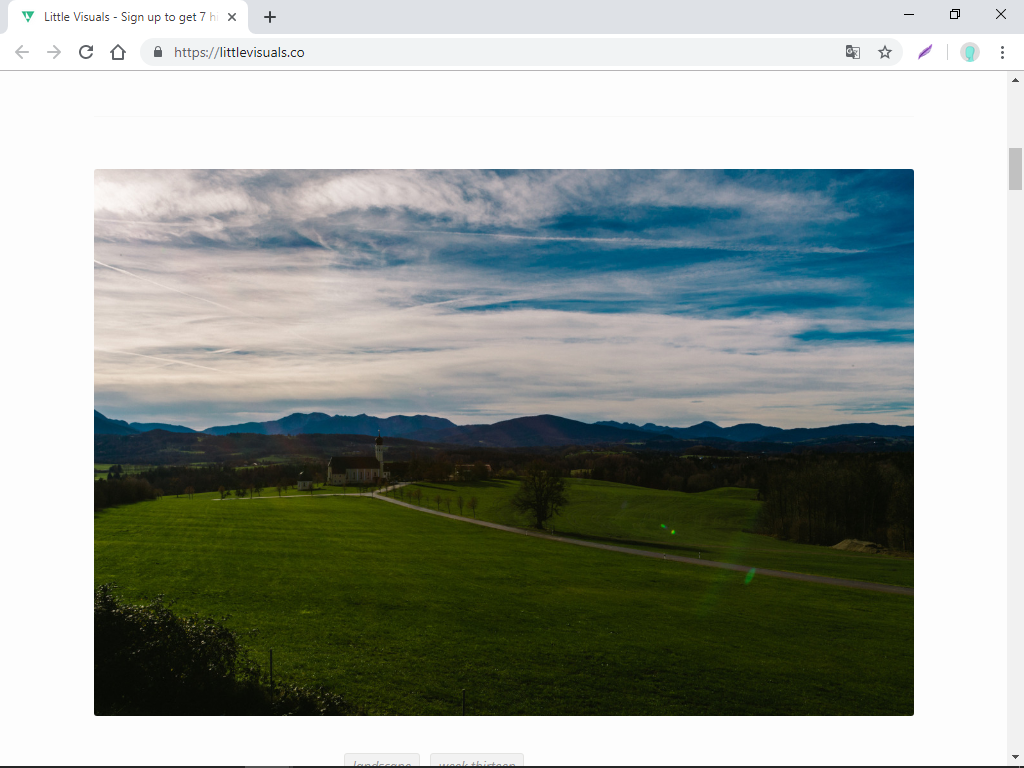1024x768 pixels.
Task: Go forward to the next page
Action: (x=54, y=52)
